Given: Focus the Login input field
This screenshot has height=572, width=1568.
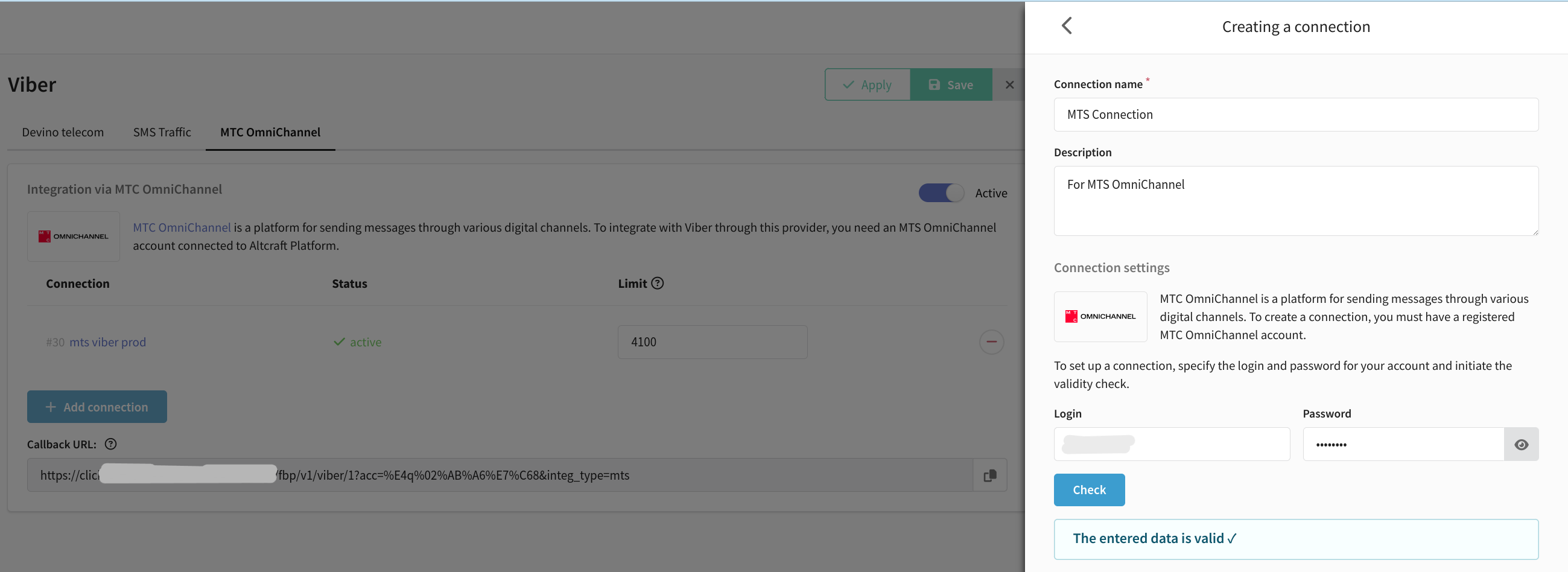Looking at the screenshot, I should pos(1172,444).
